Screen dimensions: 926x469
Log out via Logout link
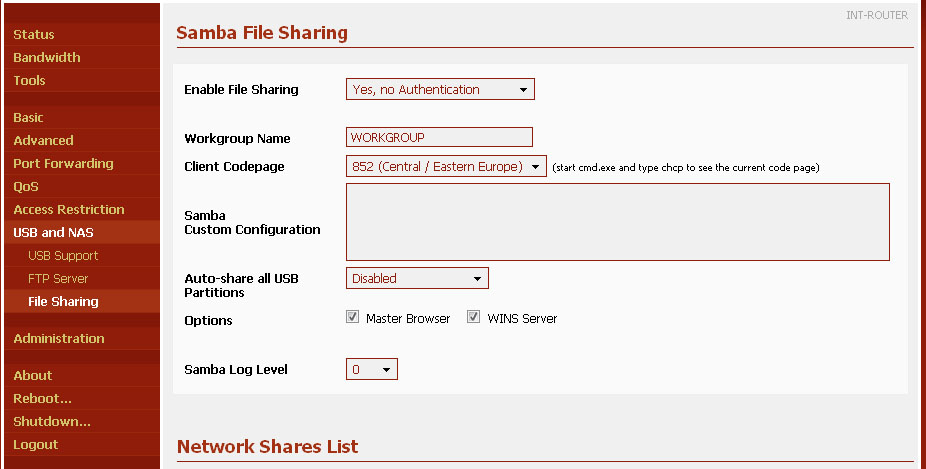(x=82, y=445)
